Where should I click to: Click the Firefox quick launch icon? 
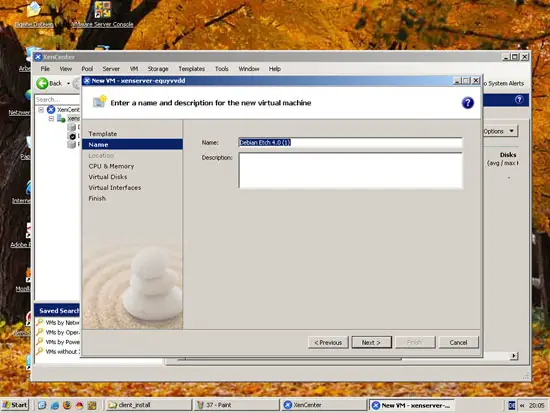(67, 405)
